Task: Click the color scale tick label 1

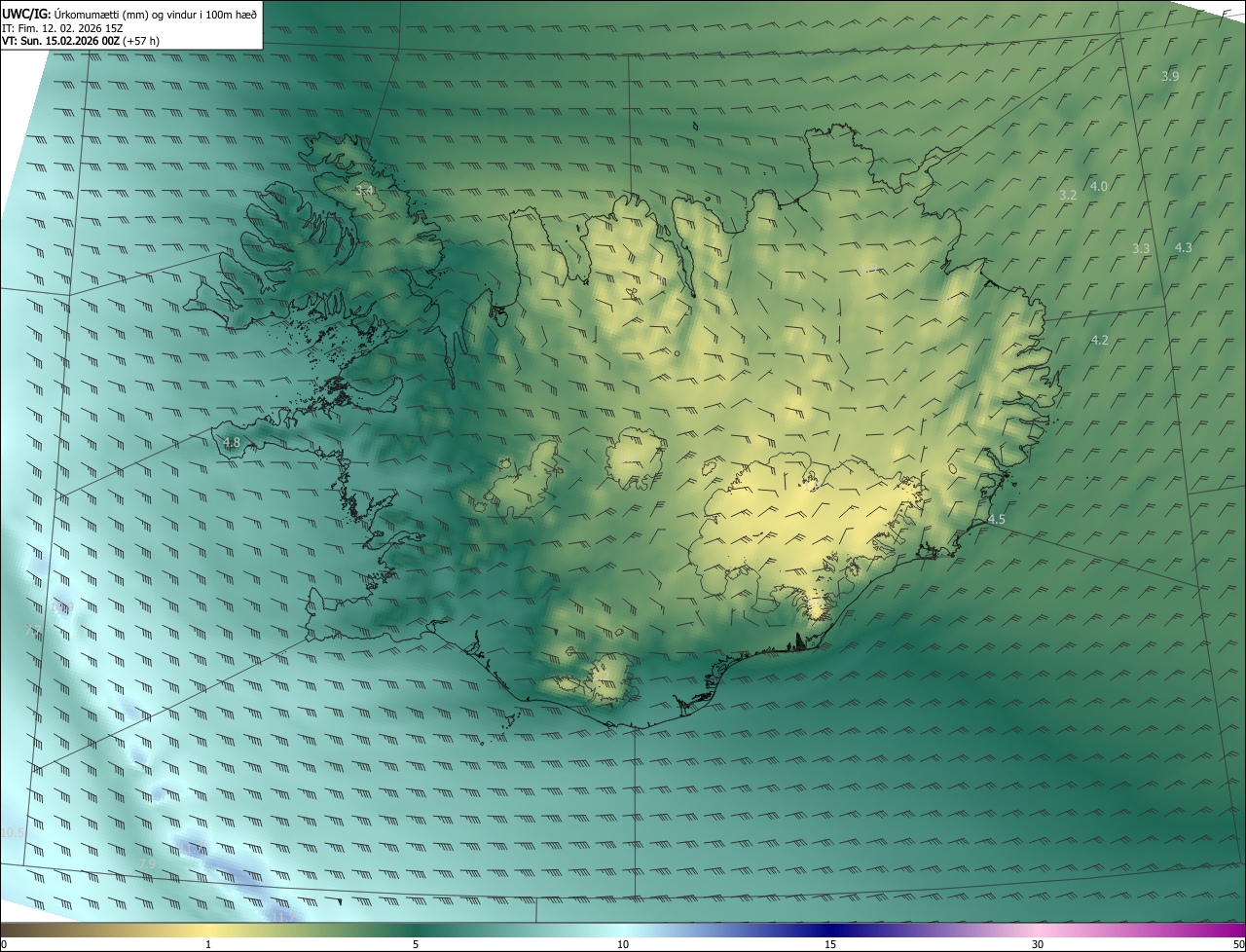Action: click(208, 944)
